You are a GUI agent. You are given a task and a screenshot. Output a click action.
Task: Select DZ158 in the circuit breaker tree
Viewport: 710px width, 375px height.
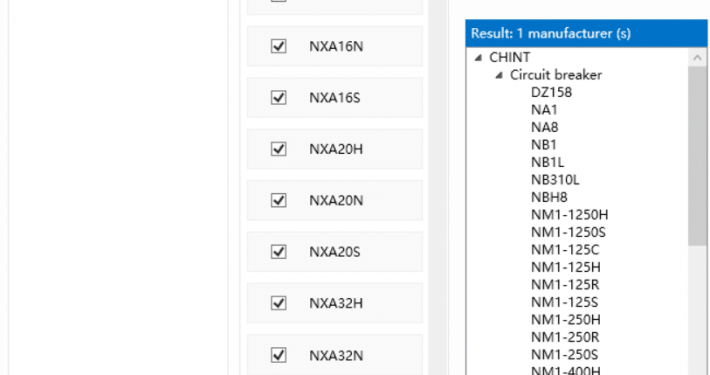551,92
